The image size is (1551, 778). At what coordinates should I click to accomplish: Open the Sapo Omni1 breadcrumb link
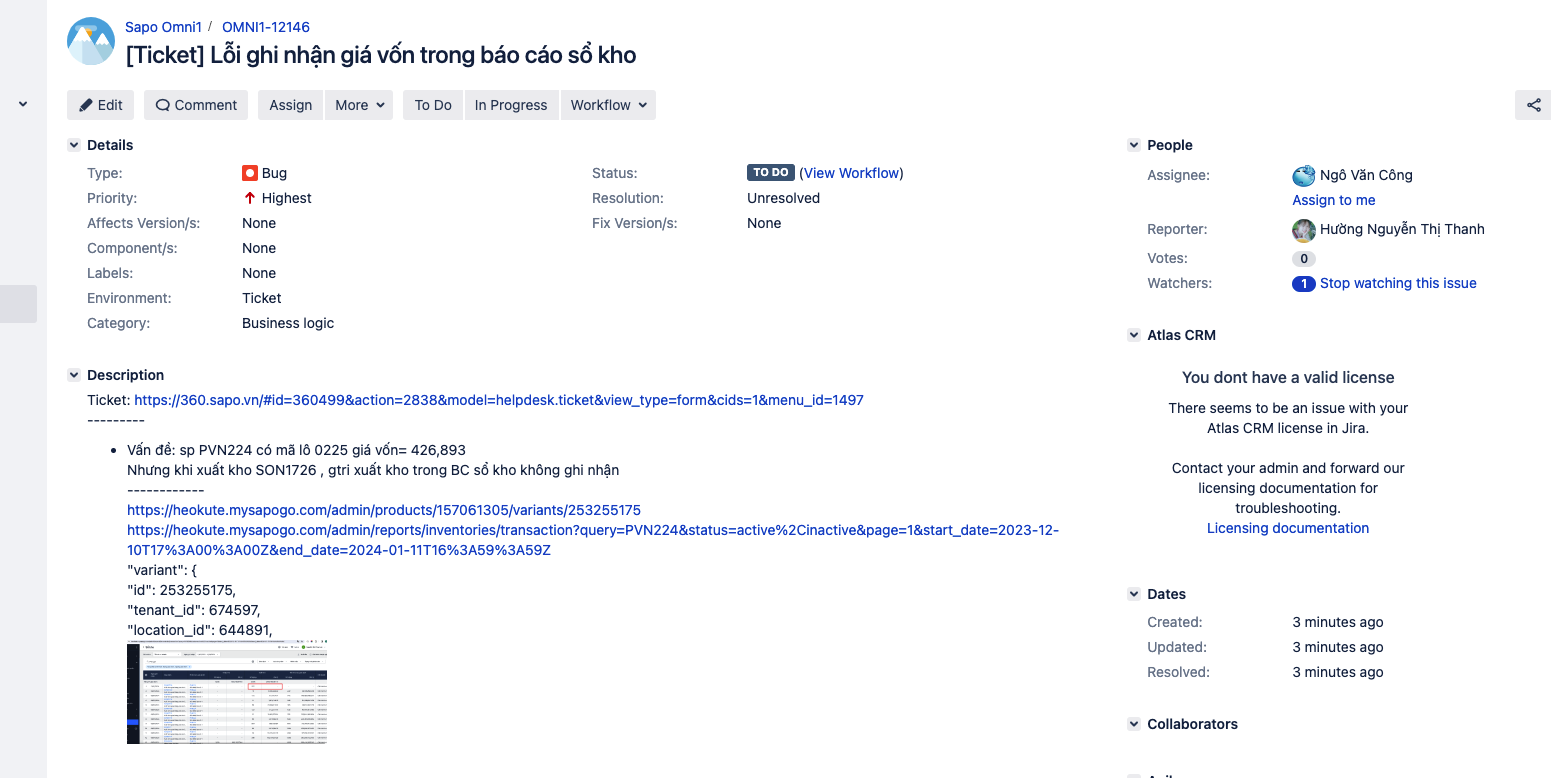162,27
